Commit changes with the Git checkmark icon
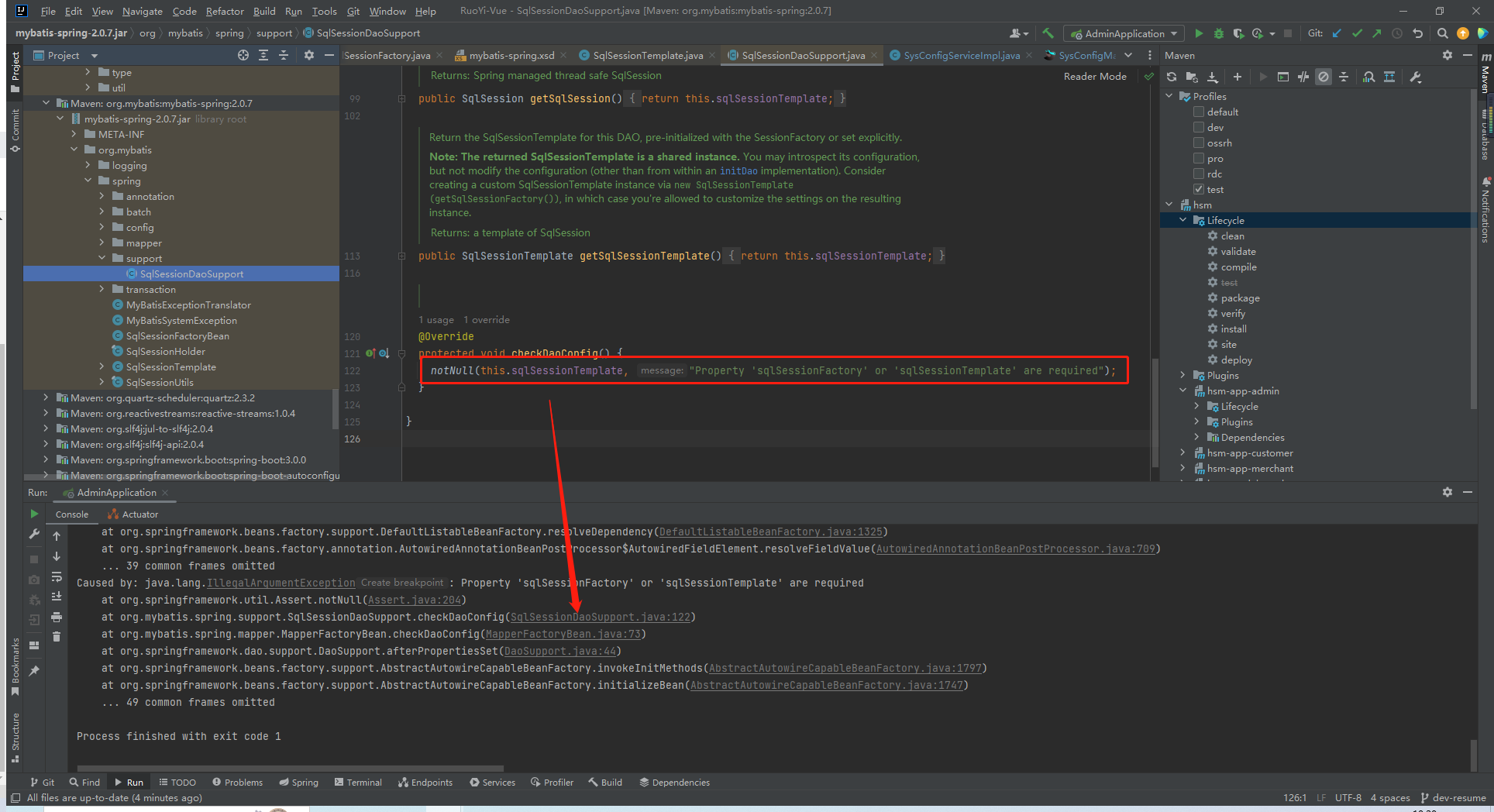1494x812 pixels. coord(1358,34)
